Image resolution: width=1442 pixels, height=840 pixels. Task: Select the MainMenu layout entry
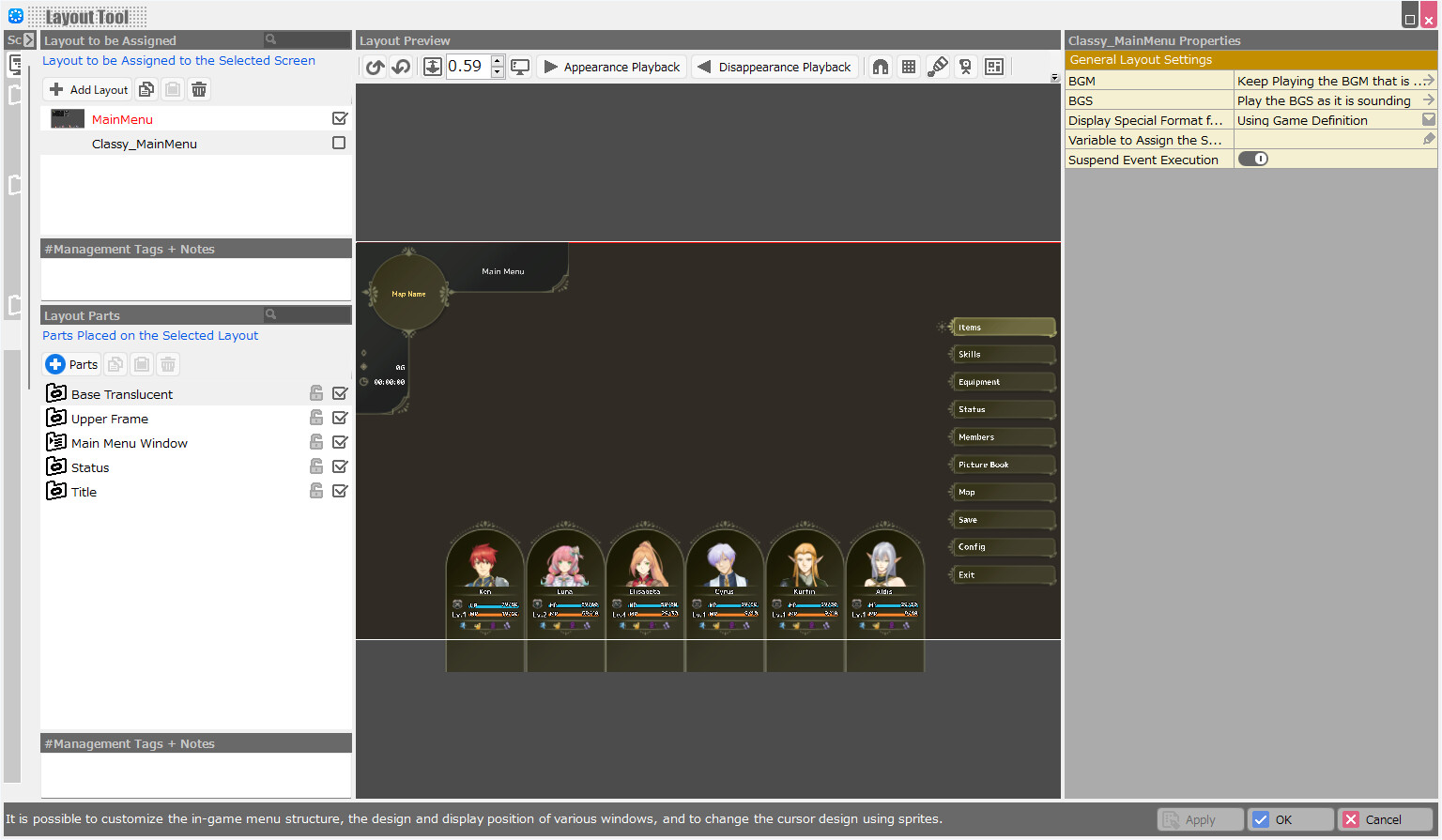click(123, 119)
